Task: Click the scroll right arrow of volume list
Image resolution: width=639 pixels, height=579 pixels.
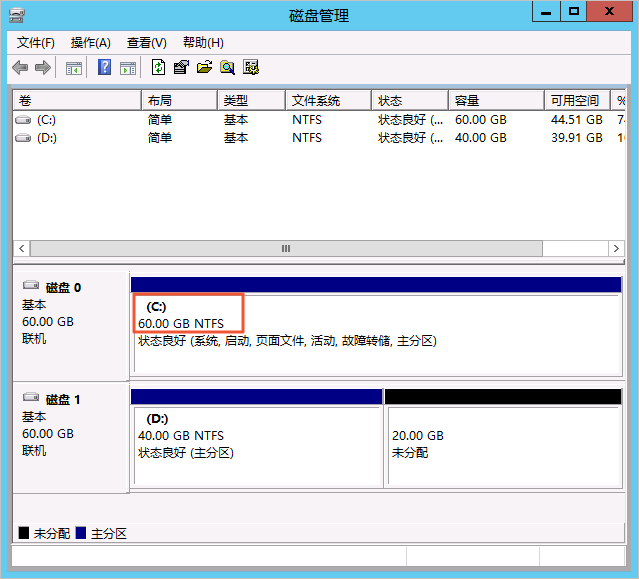Action: point(616,249)
